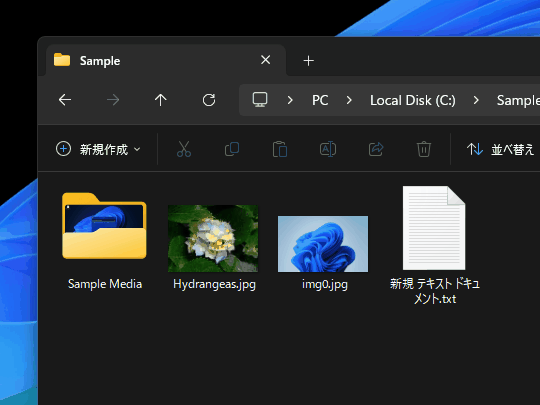
Task: Select the Hydrangeas.jpg thumbnail
Action: tap(213, 238)
